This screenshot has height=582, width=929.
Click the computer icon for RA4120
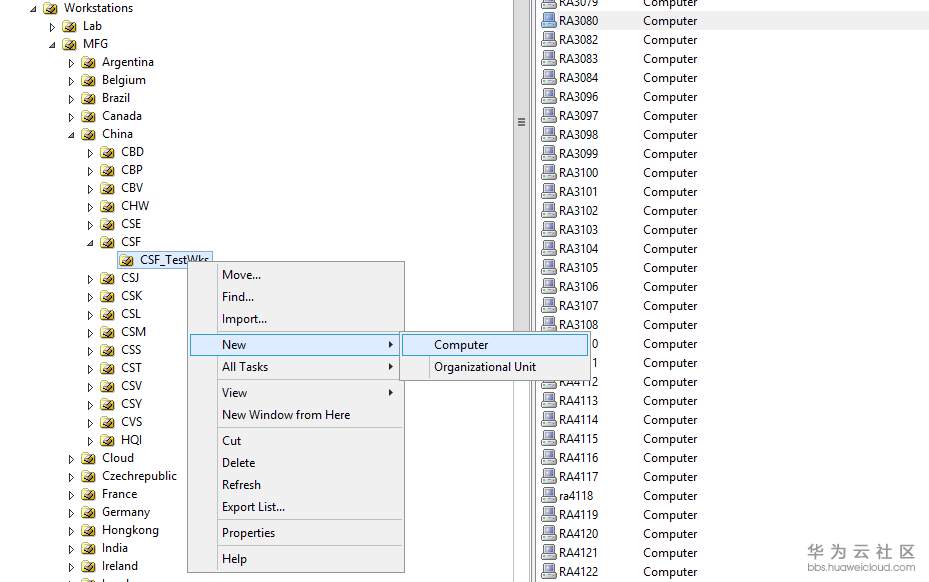(x=549, y=533)
